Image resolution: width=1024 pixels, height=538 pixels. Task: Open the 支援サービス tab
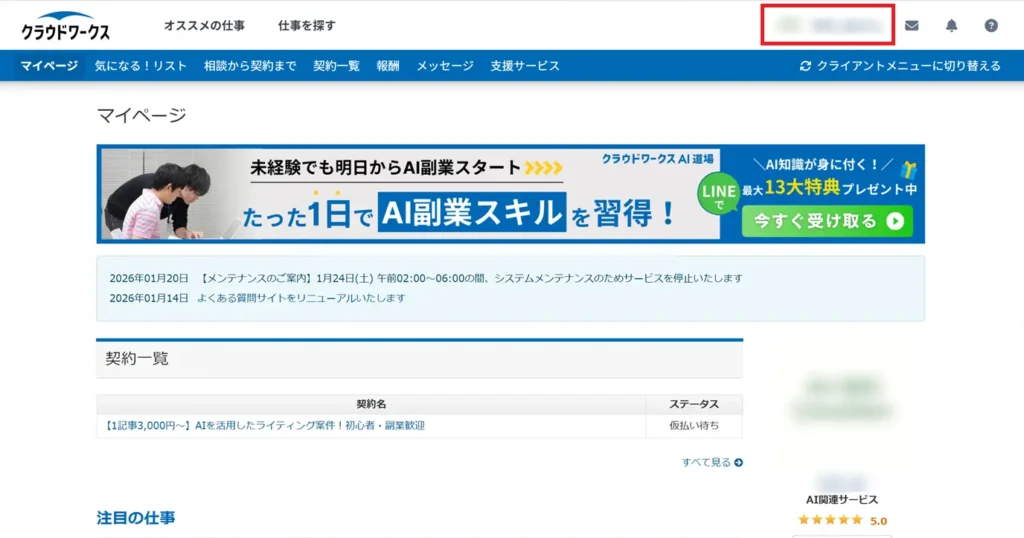point(525,66)
